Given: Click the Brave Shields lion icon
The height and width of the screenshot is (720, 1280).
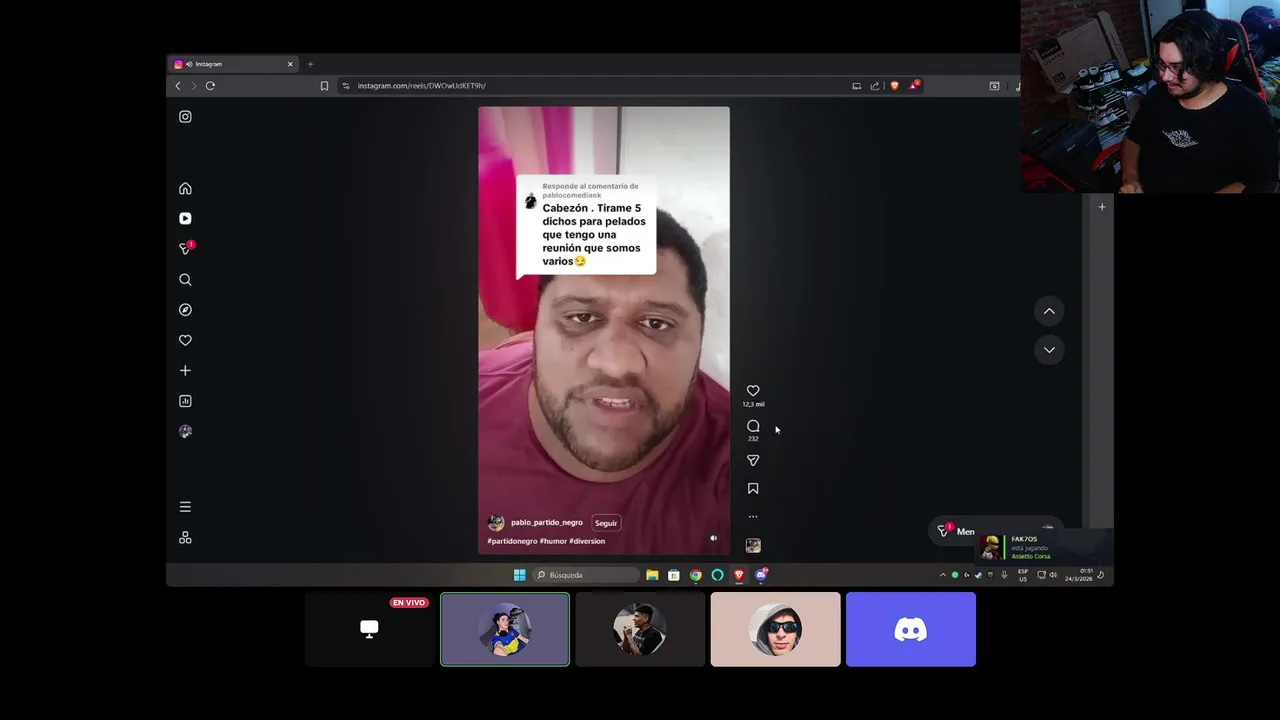Looking at the screenshot, I should click(x=894, y=86).
